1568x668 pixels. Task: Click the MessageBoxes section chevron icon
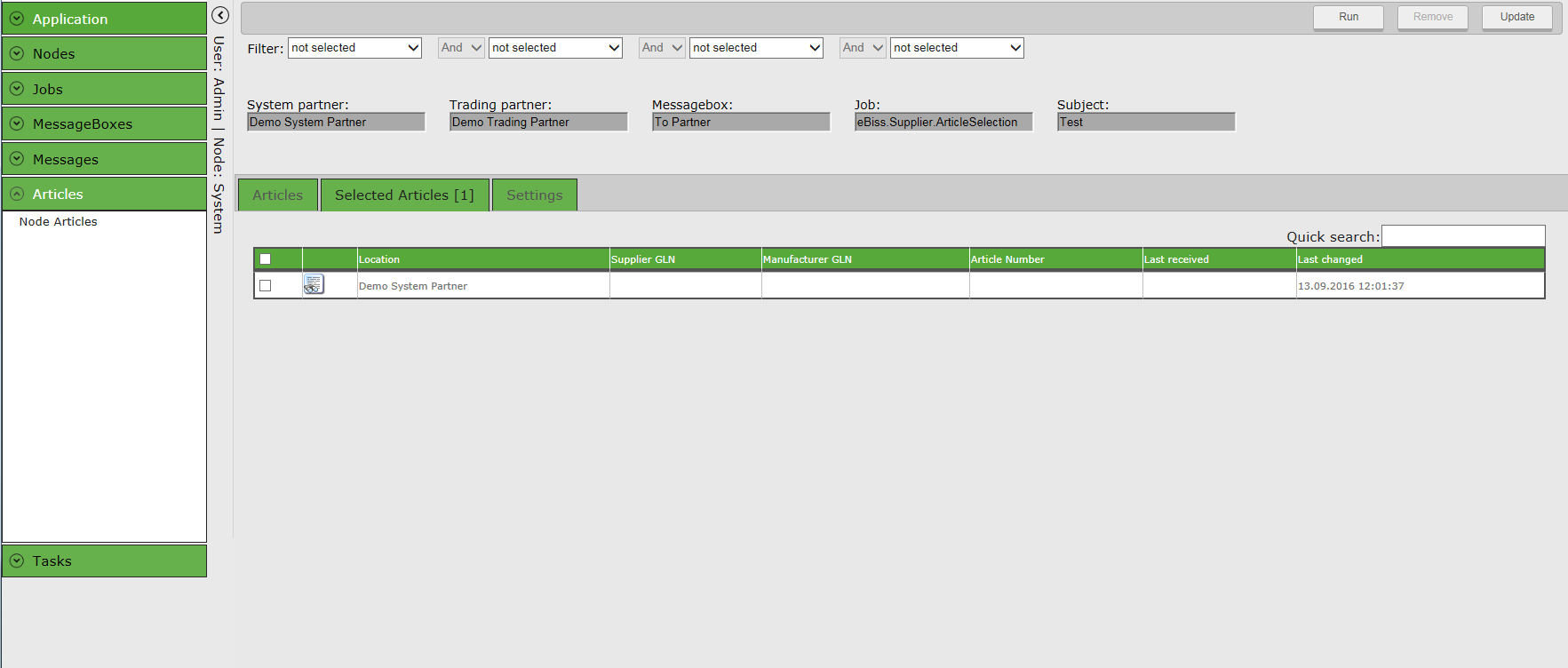click(x=17, y=123)
